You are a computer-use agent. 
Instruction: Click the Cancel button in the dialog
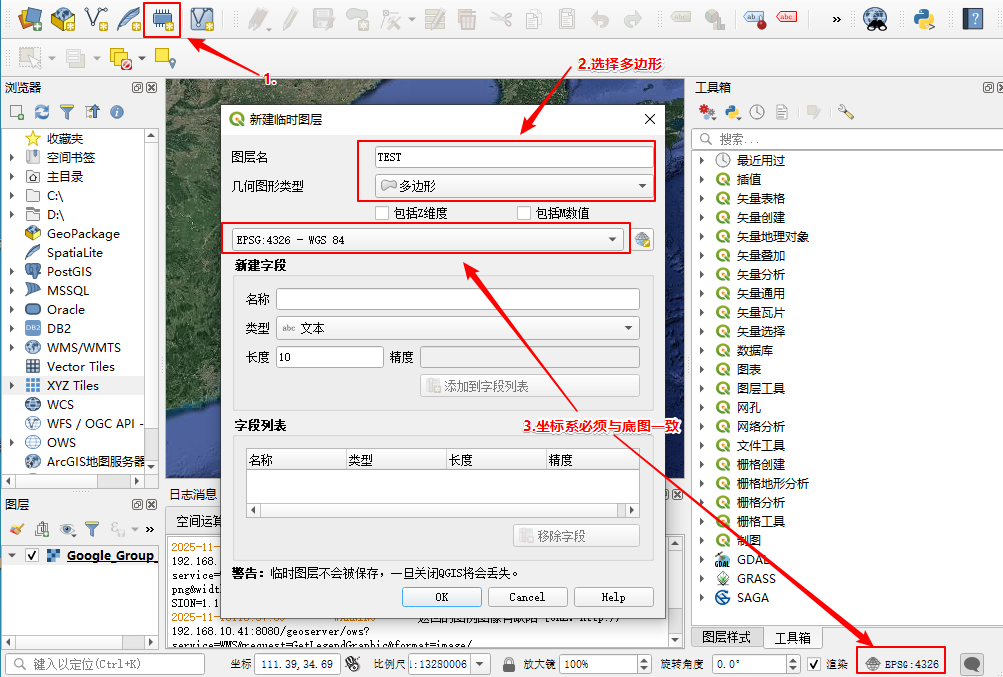527,597
